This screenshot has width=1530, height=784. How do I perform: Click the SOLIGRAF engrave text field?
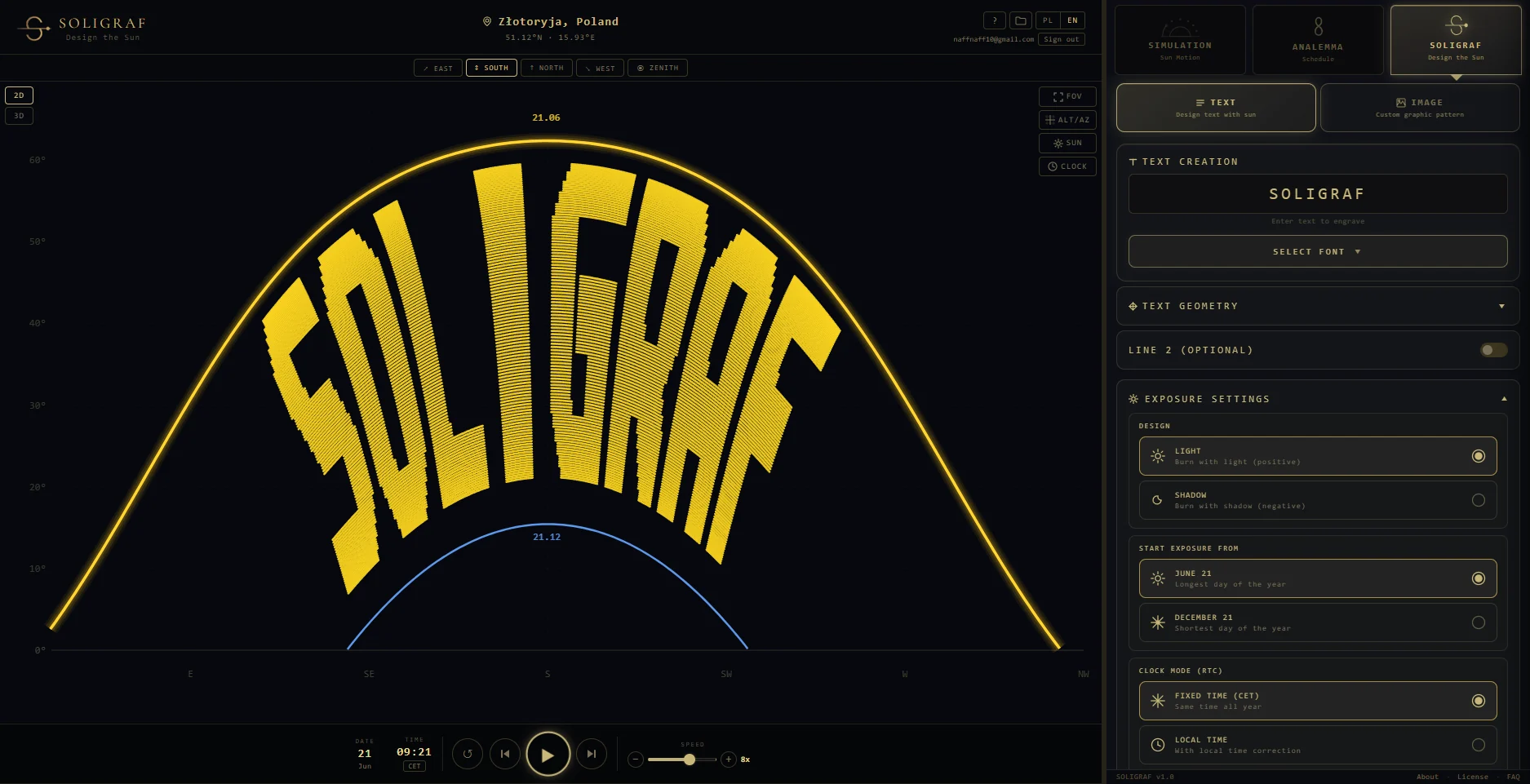point(1317,194)
